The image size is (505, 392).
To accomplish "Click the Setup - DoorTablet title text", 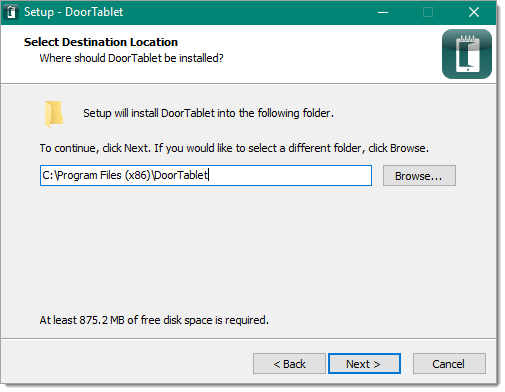I will [x=74, y=12].
